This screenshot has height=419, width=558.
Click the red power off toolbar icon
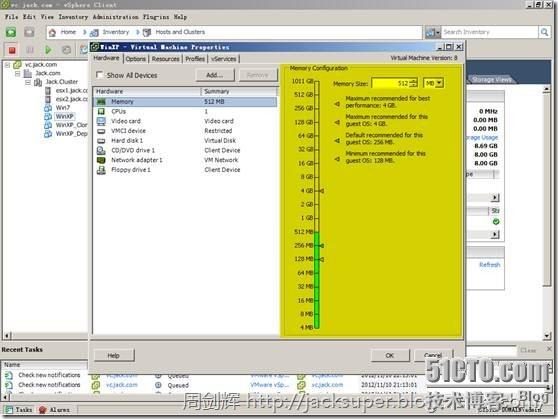pyautogui.click(x=12, y=50)
